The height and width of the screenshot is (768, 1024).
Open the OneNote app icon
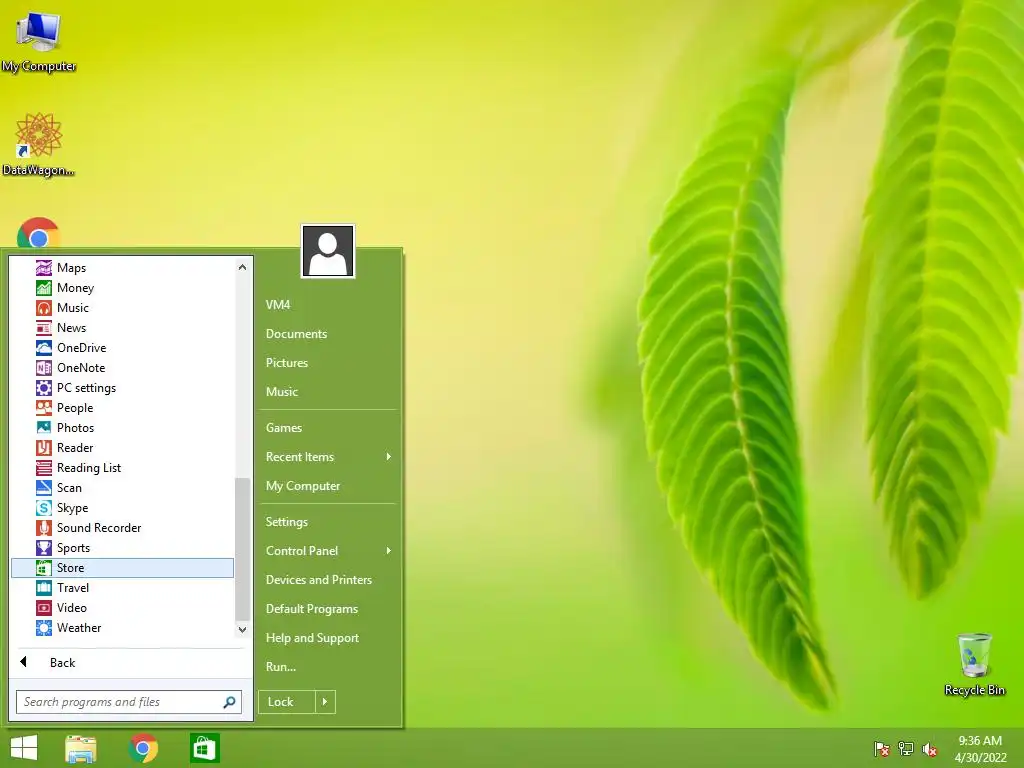click(x=44, y=368)
